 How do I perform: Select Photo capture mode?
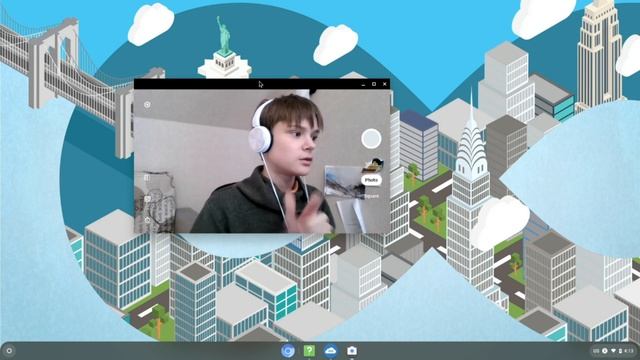(x=371, y=180)
